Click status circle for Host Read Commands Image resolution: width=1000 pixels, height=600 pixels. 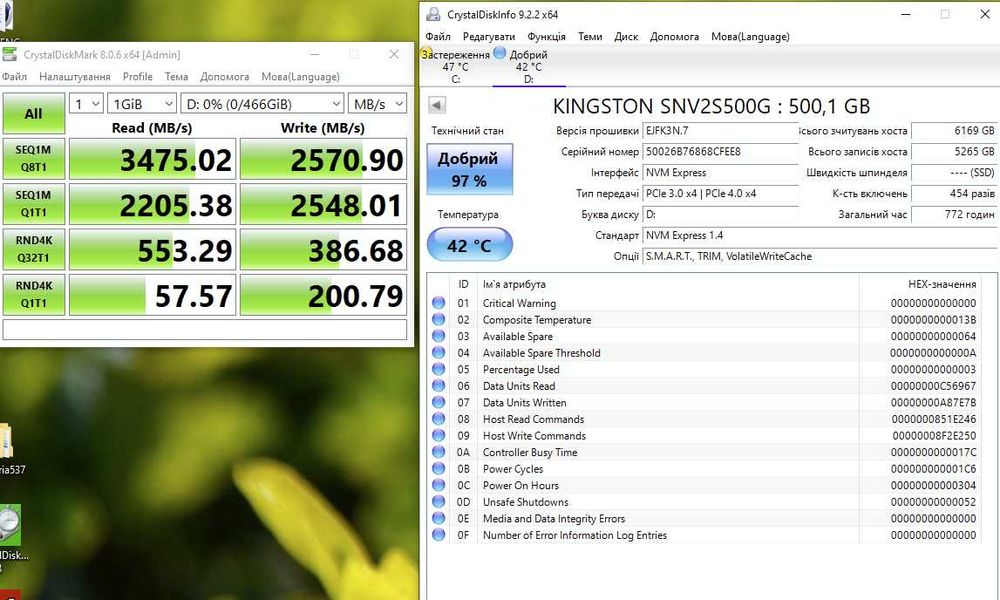coord(438,419)
